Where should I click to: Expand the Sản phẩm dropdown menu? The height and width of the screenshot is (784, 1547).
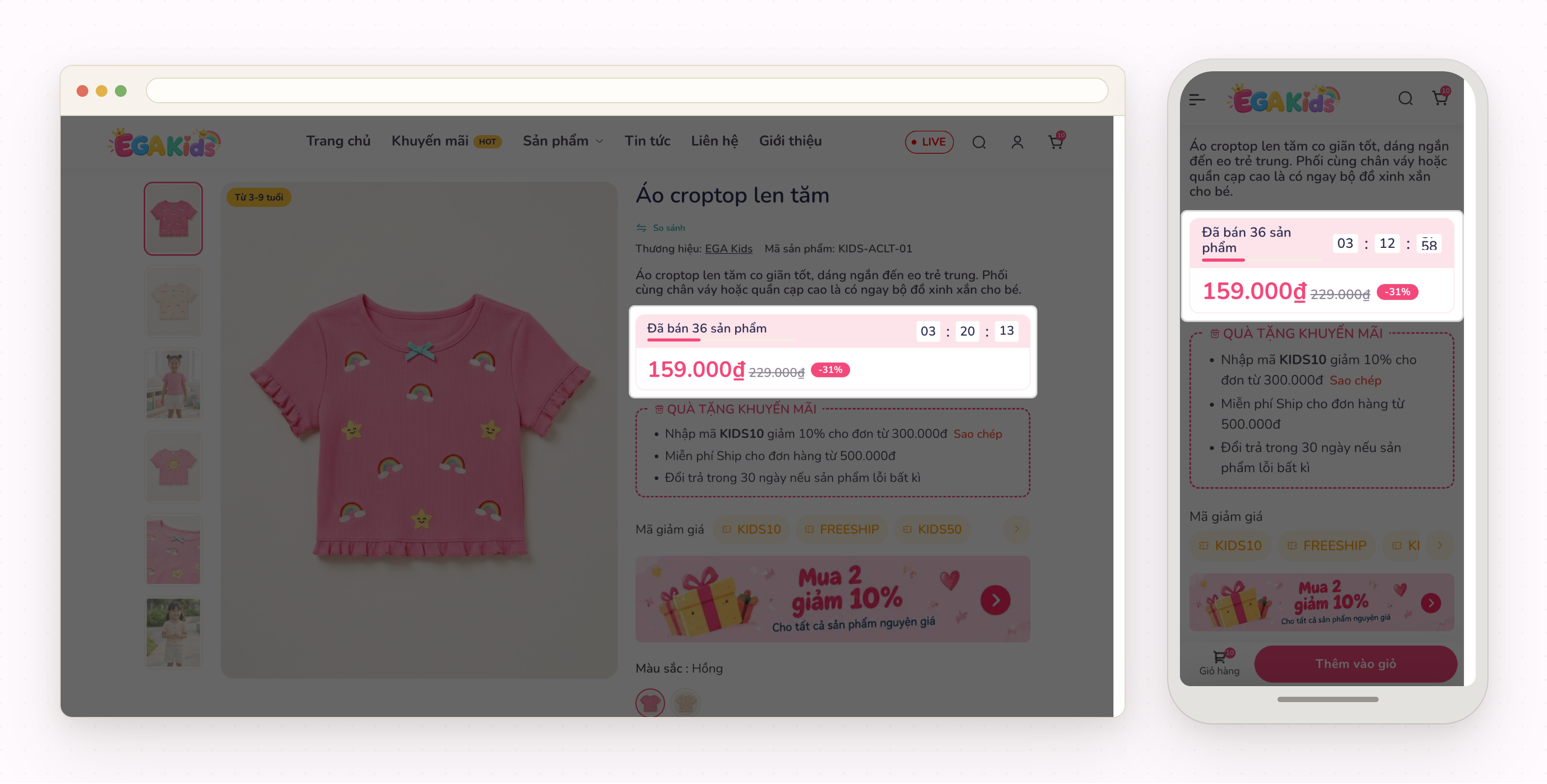click(x=563, y=141)
